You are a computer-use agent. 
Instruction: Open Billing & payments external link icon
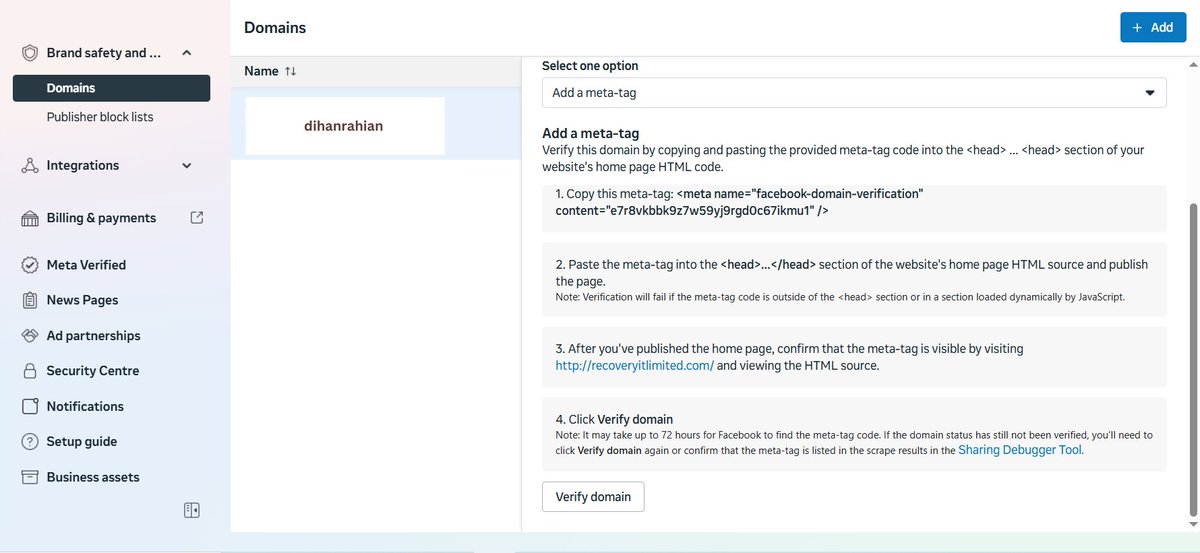click(x=197, y=217)
